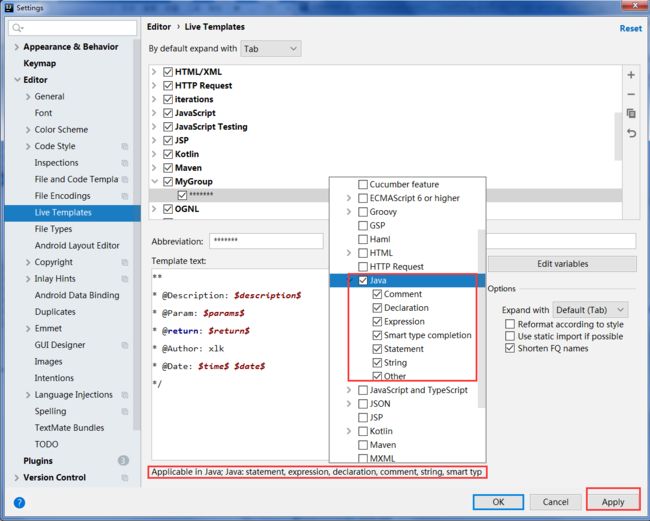Image resolution: width=650 pixels, height=521 pixels.
Task: Open TODO settings under Editor
Action: (46, 444)
